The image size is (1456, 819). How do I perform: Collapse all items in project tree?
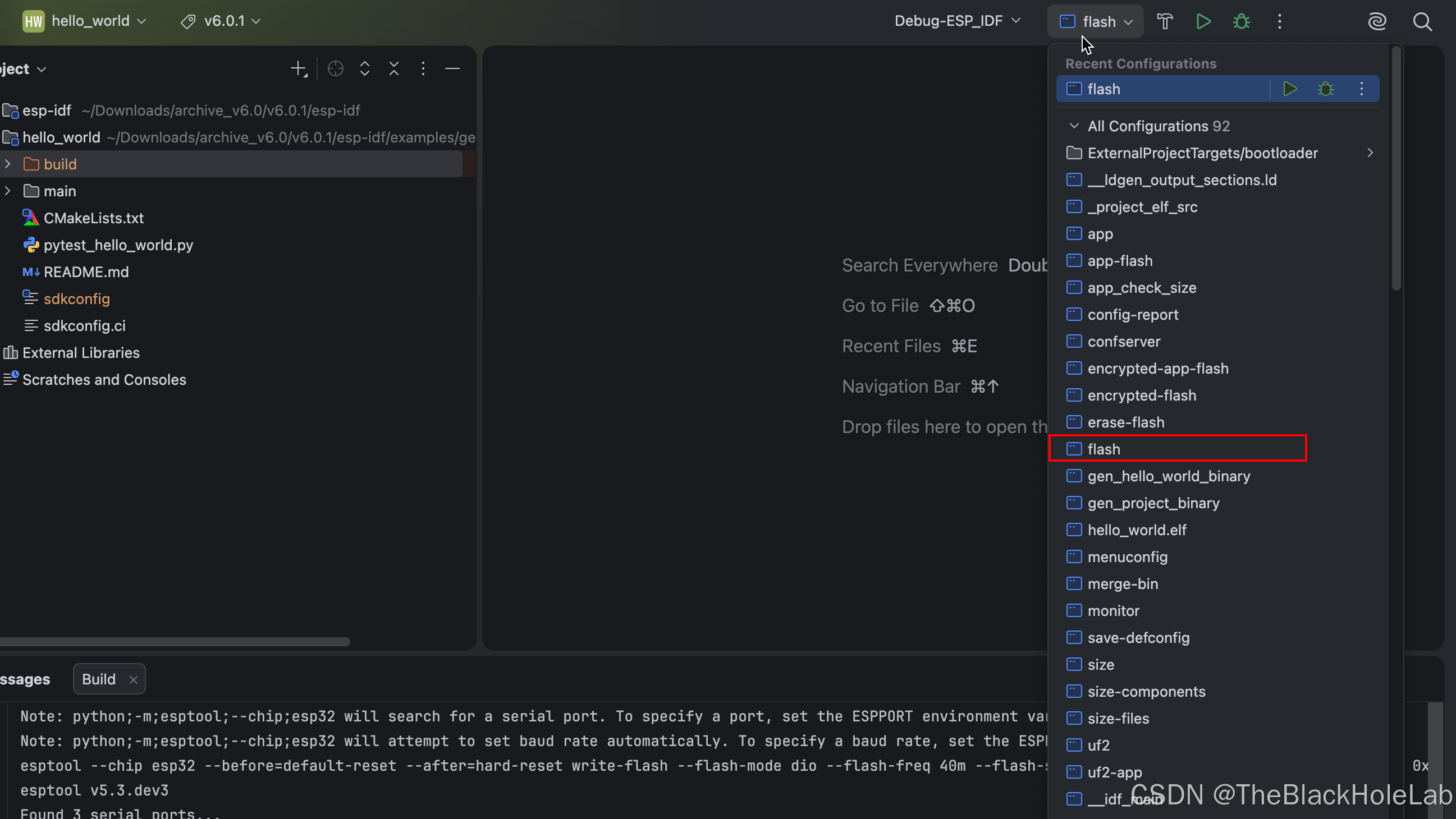(x=395, y=69)
